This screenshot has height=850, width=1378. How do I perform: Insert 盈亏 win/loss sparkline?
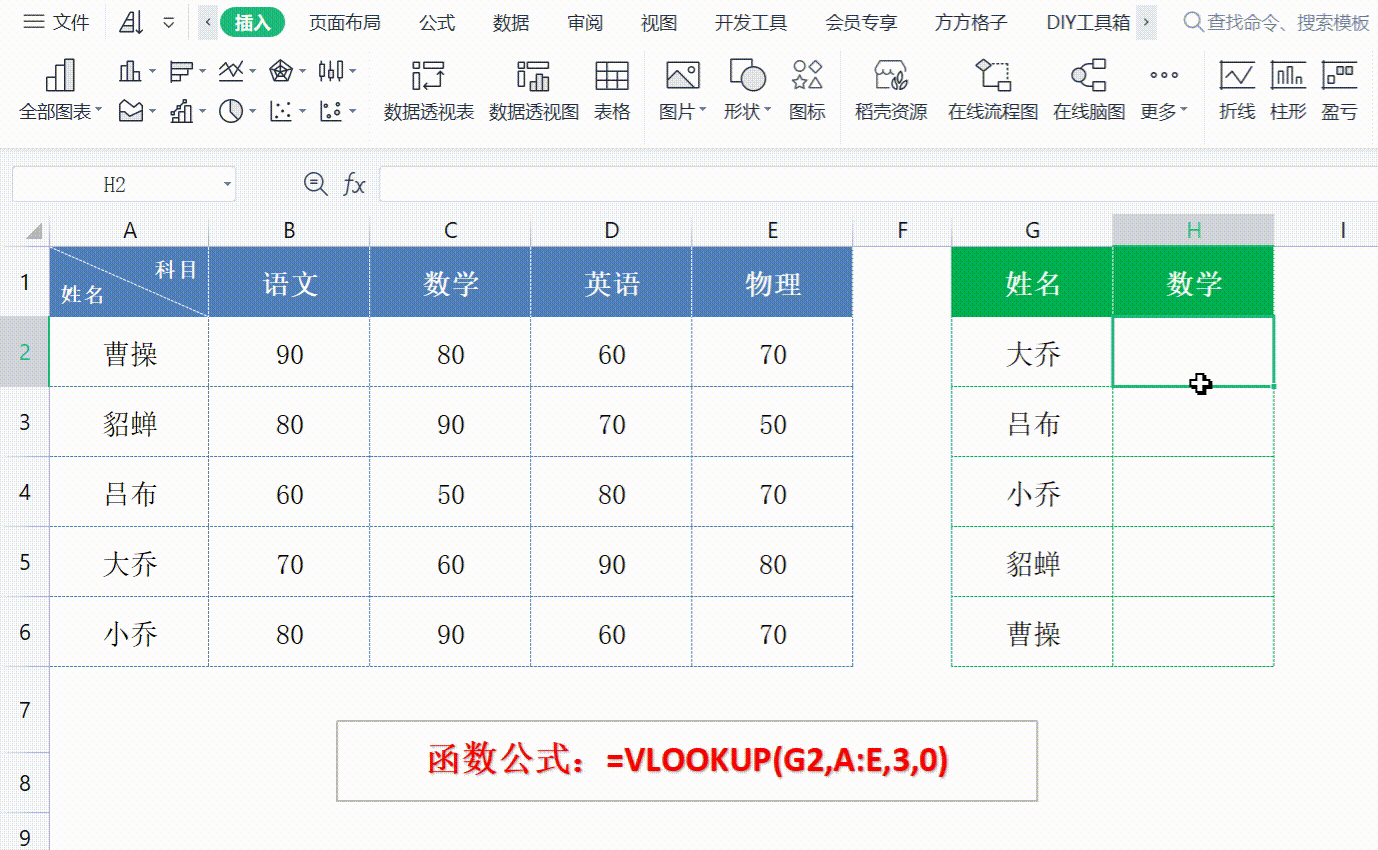[x=1339, y=90]
